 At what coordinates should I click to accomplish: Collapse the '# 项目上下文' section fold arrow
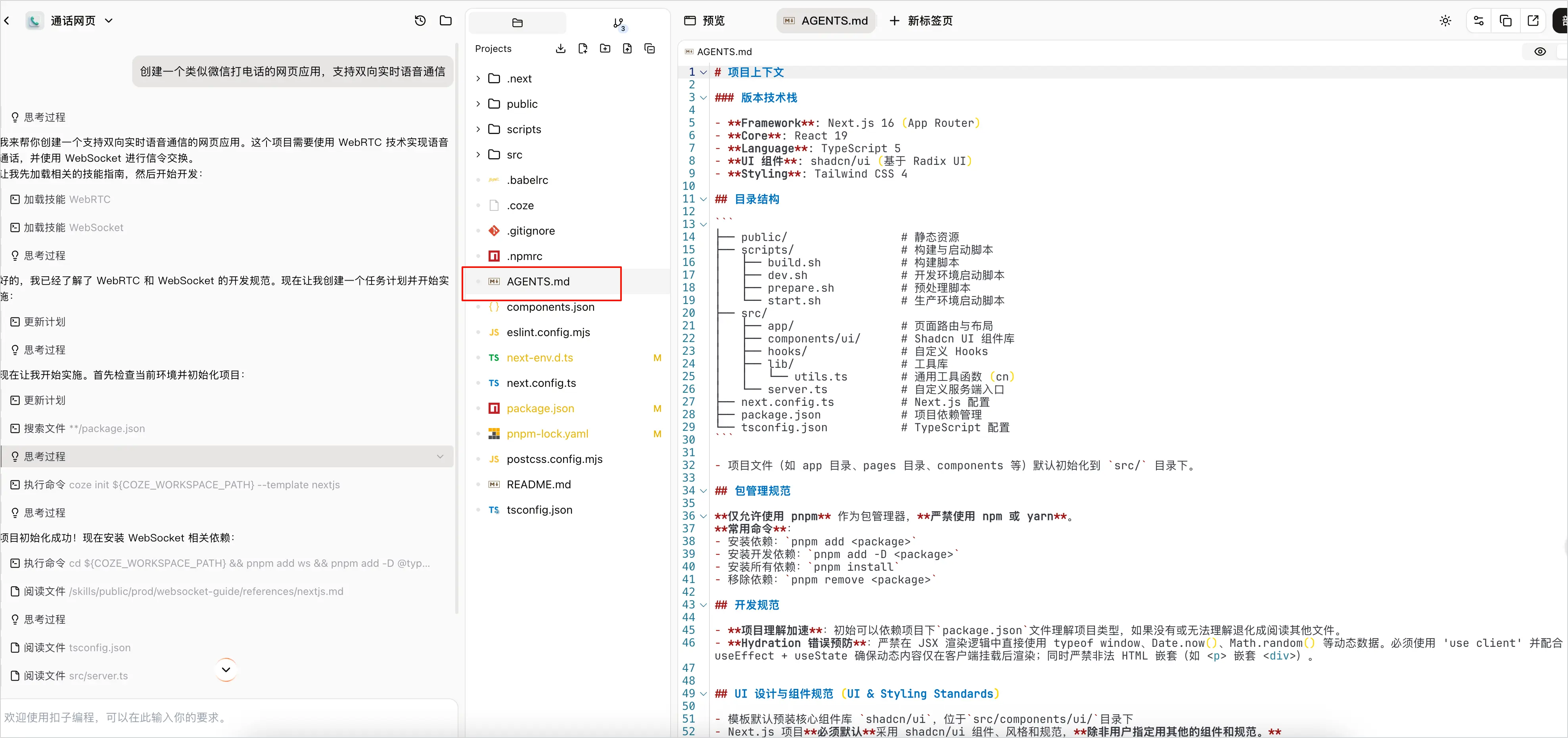coord(703,73)
